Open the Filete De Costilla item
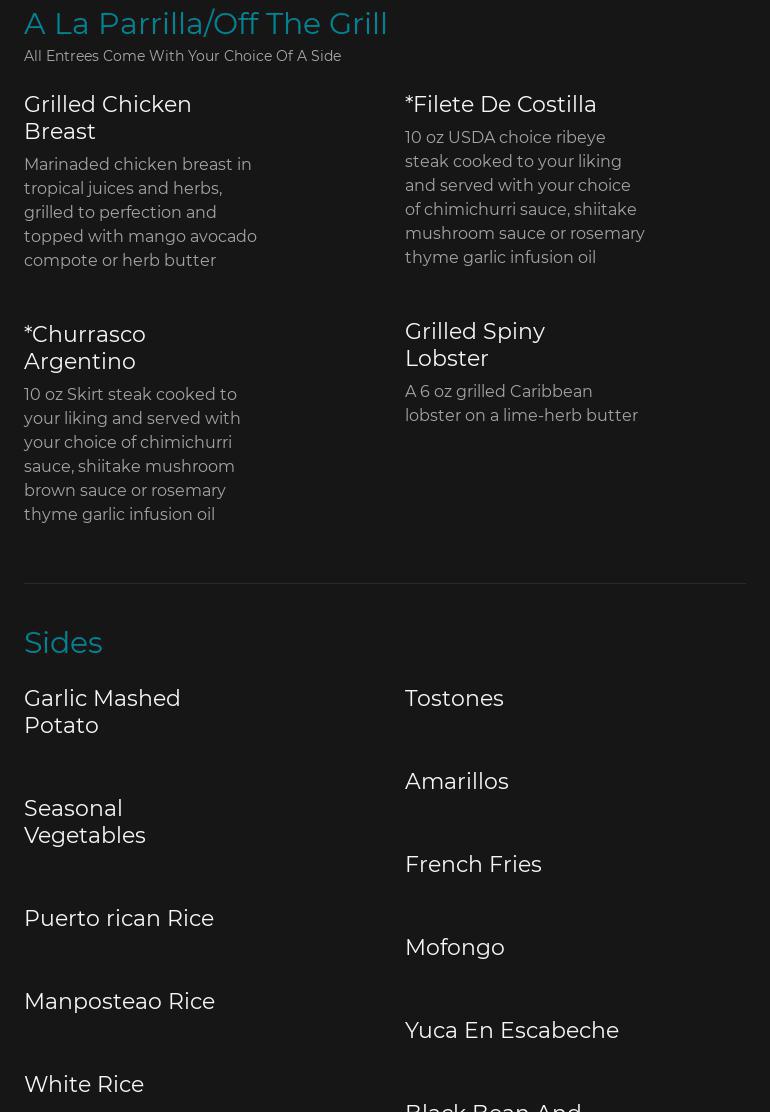The height and width of the screenshot is (1112, 770). point(501,104)
